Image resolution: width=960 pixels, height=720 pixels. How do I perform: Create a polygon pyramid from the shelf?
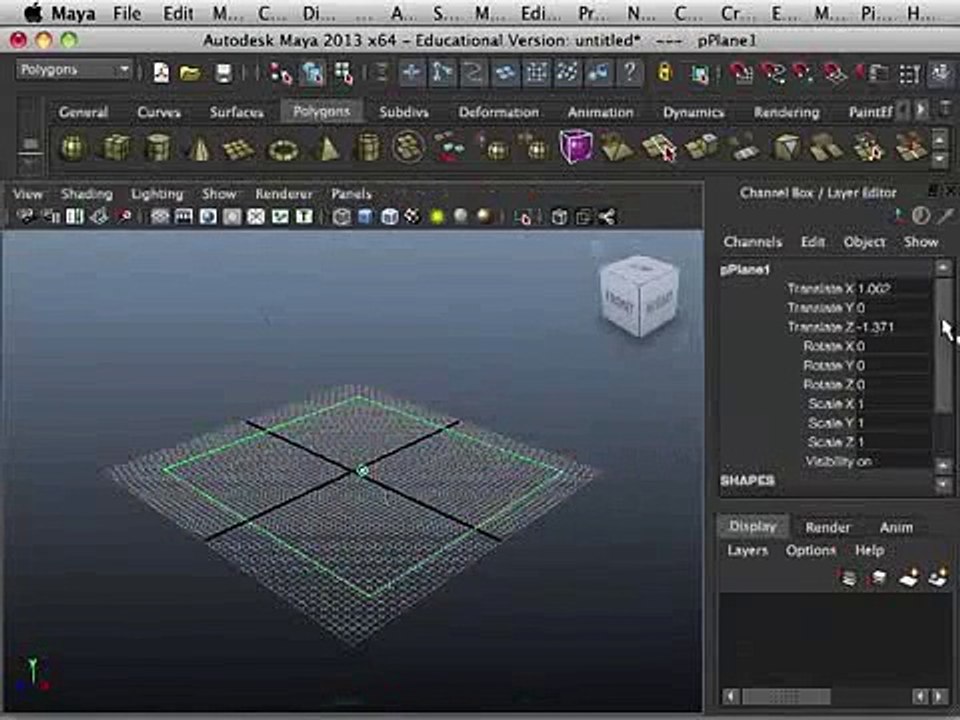click(x=327, y=149)
